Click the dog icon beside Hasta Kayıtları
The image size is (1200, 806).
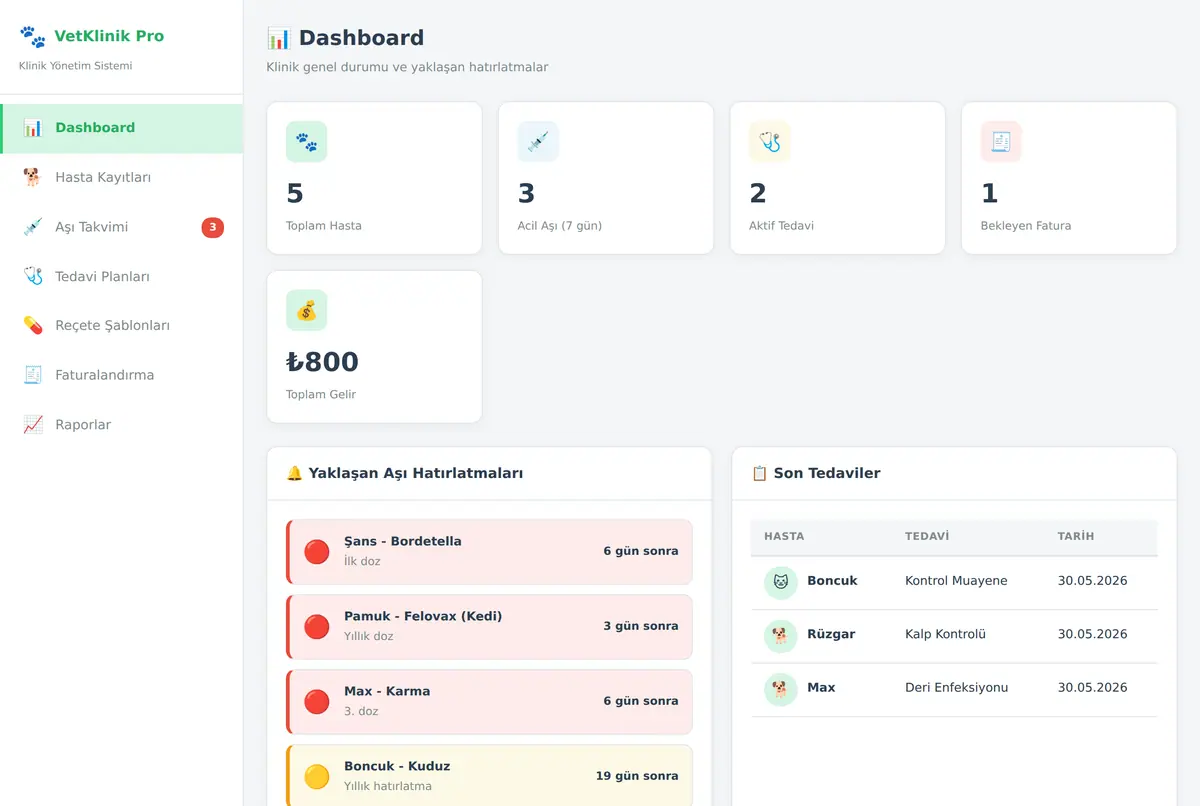coord(33,177)
